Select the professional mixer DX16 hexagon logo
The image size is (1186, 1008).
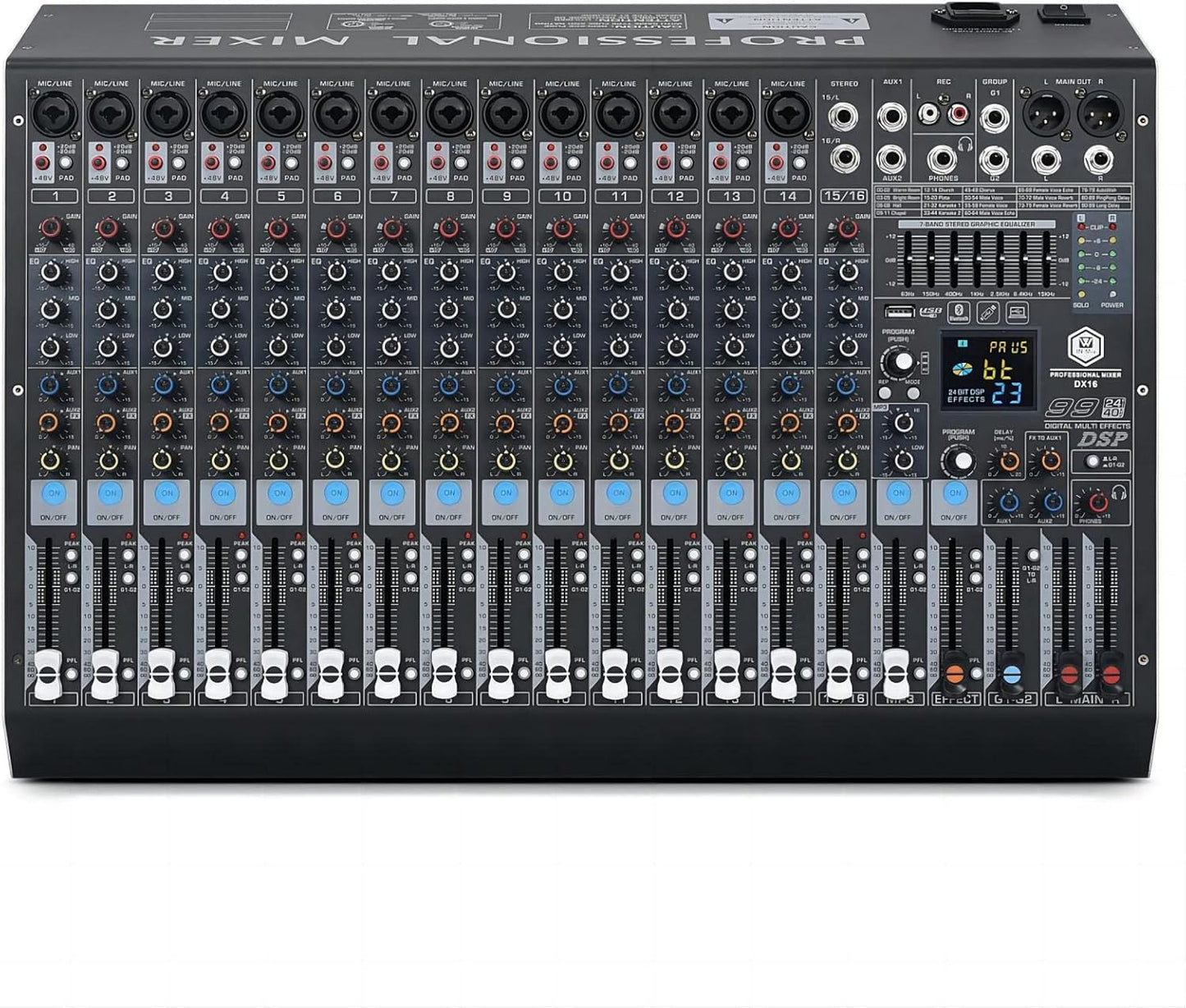tap(1086, 346)
